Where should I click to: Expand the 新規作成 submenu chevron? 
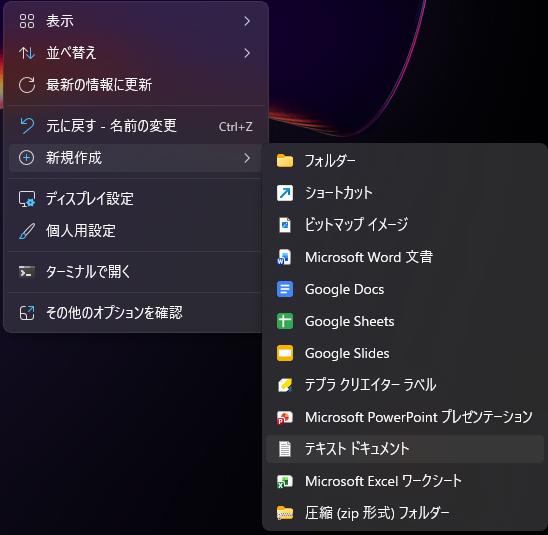click(247, 158)
